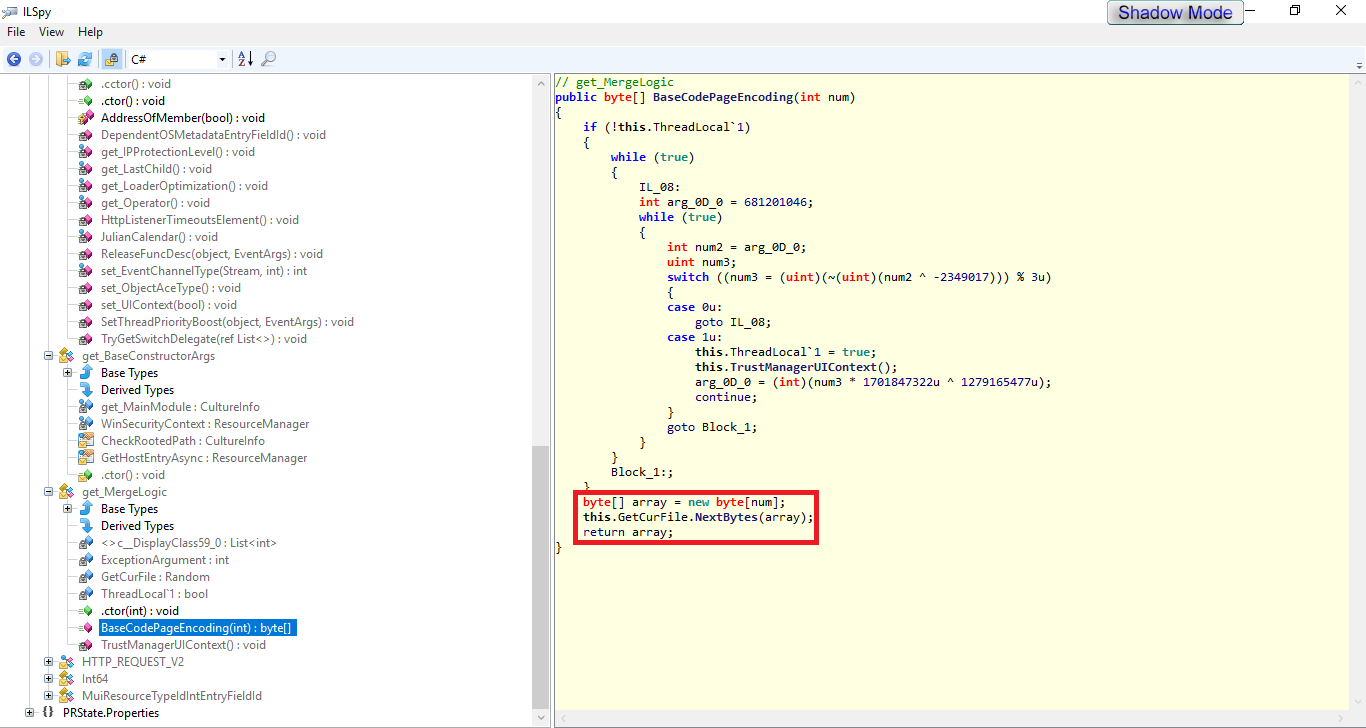This screenshot has width=1366, height=728.
Task: Click the tree panel vertical scrollbar thumb
Action: coord(540,575)
